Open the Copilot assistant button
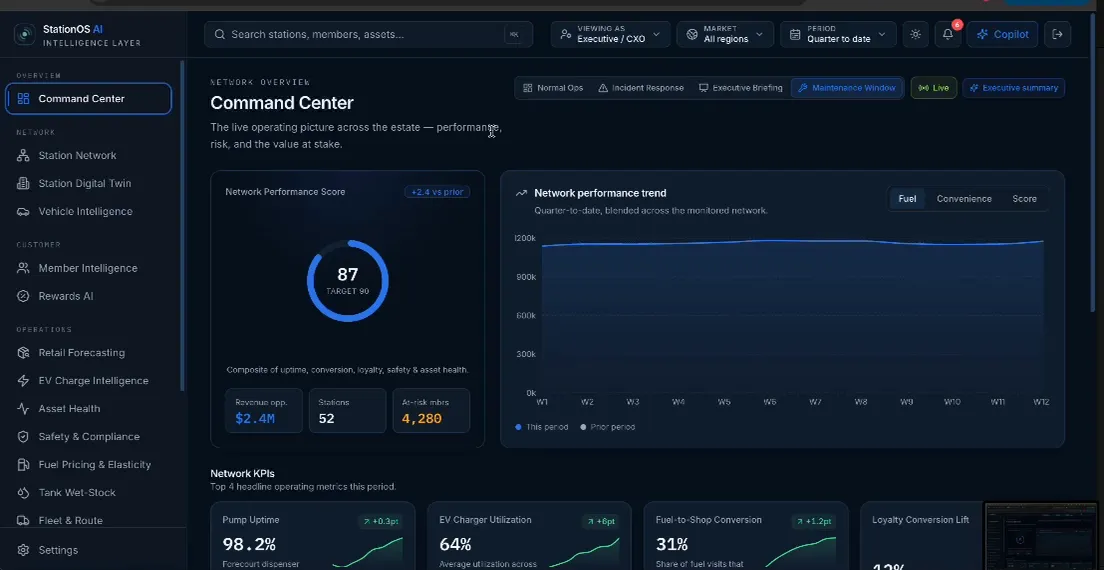 [x=1002, y=34]
